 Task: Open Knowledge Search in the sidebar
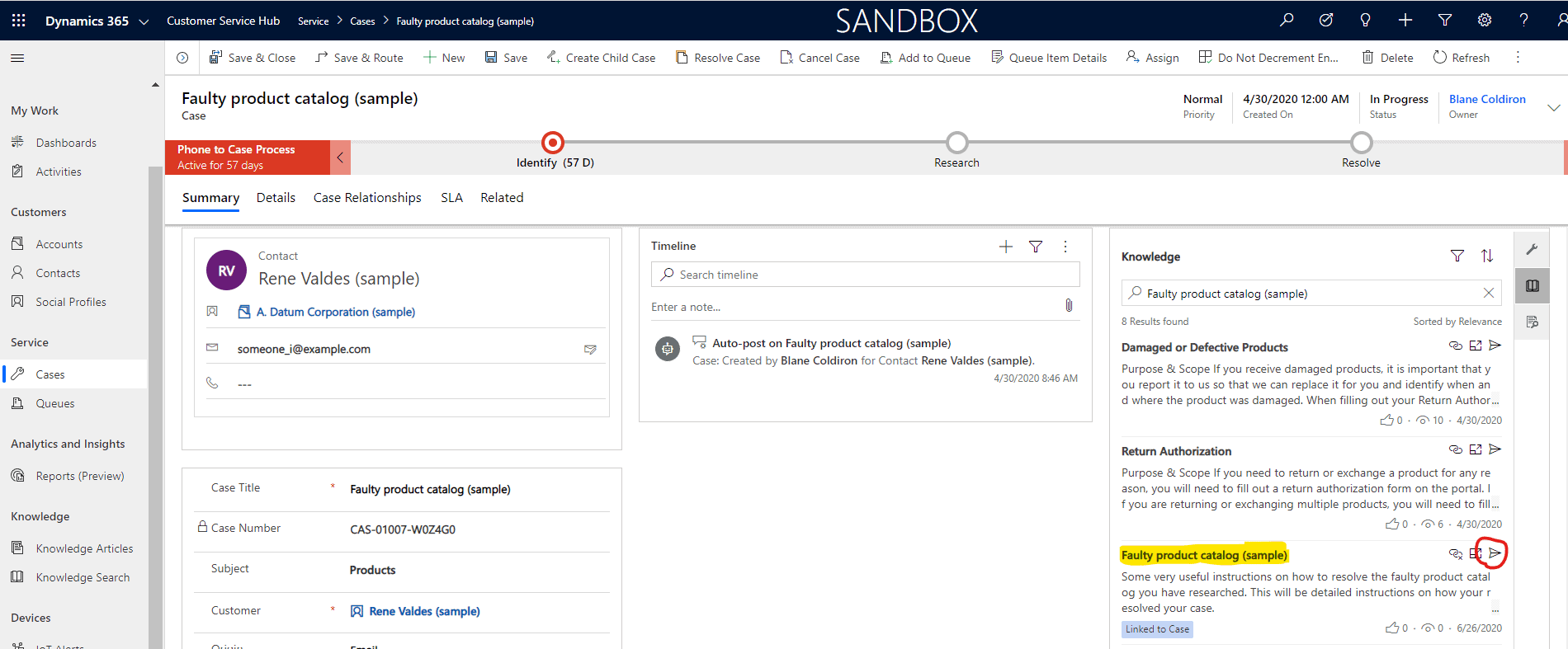(83, 577)
